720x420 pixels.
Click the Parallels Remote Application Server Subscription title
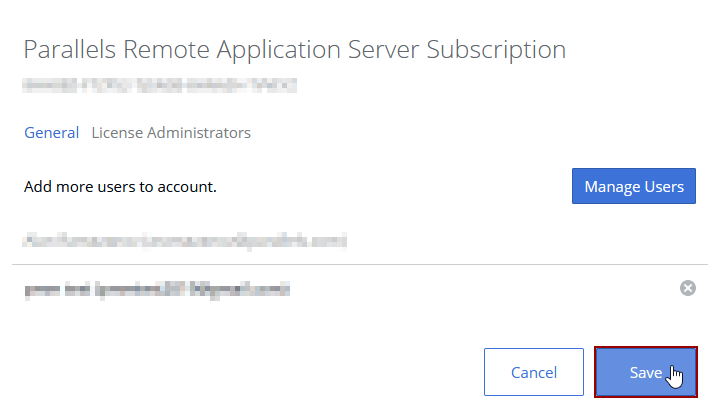[x=294, y=49]
